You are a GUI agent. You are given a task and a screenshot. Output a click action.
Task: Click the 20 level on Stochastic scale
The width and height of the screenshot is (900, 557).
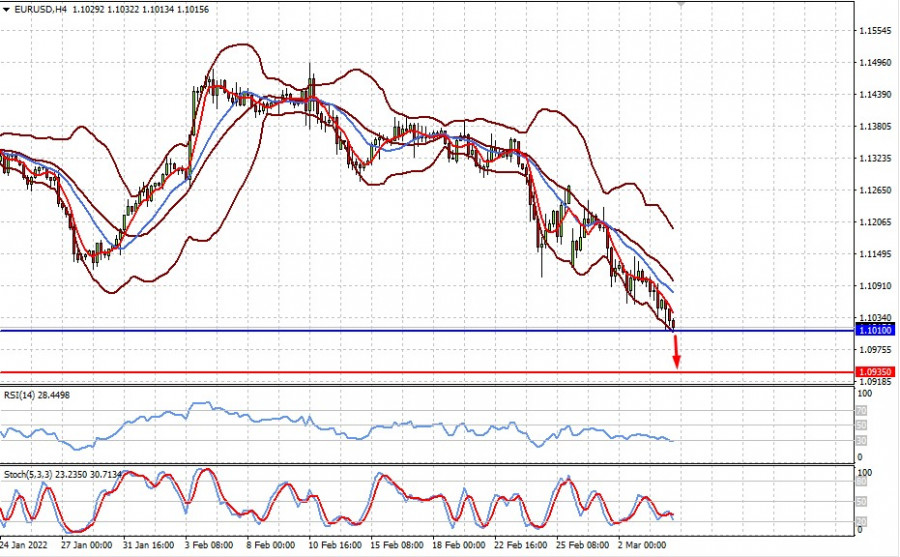coord(861,521)
